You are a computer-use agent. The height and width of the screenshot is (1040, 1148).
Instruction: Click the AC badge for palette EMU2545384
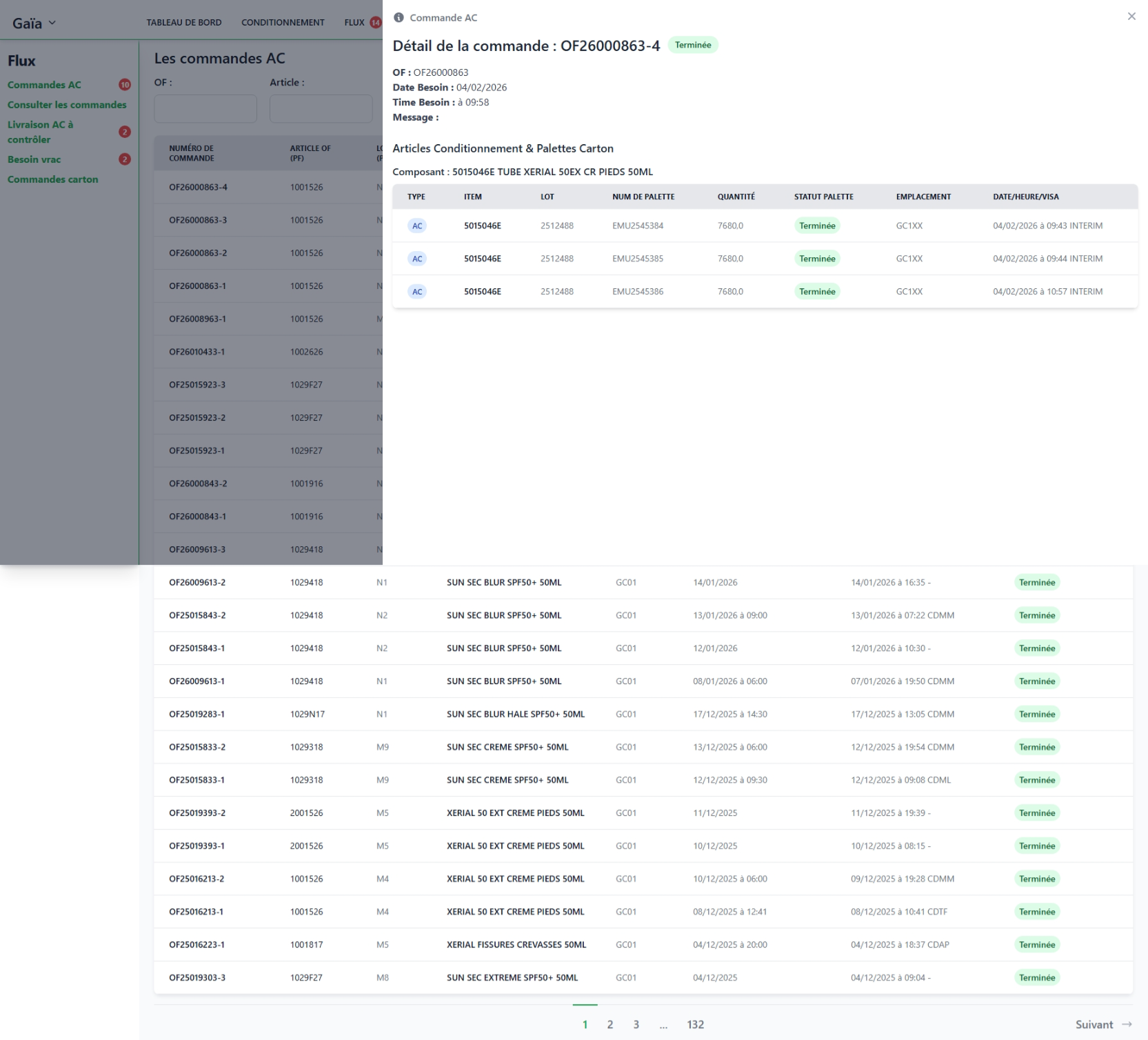point(417,226)
